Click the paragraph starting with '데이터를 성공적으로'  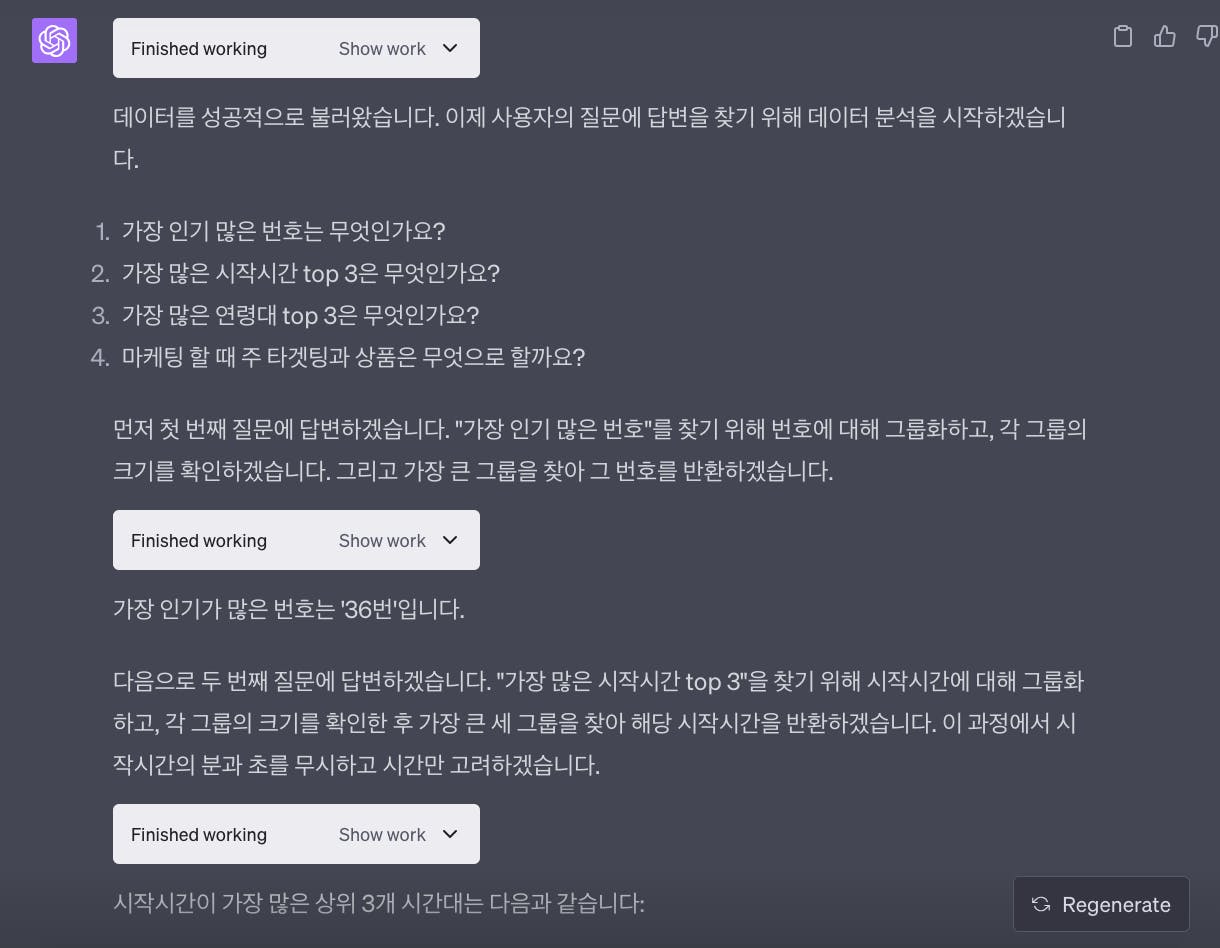[x=589, y=118]
